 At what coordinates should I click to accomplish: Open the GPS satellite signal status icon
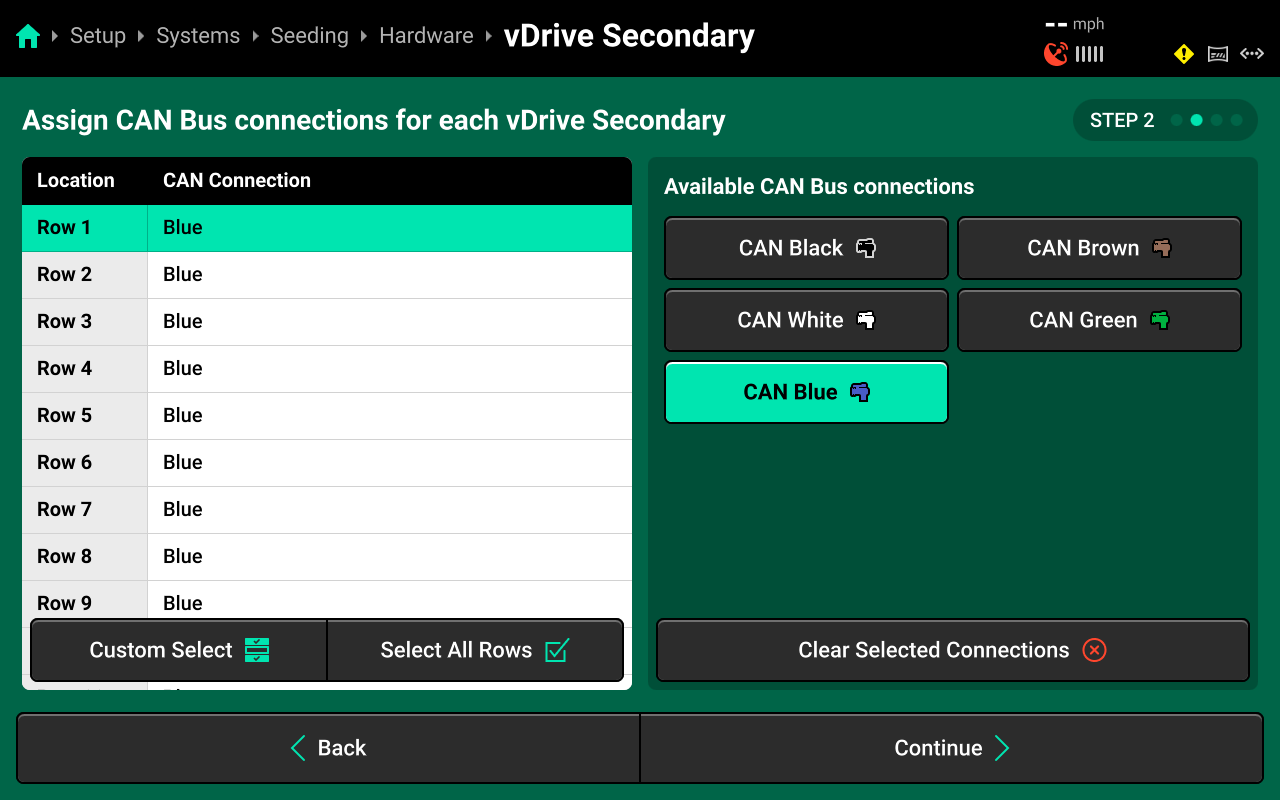tap(1056, 54)
